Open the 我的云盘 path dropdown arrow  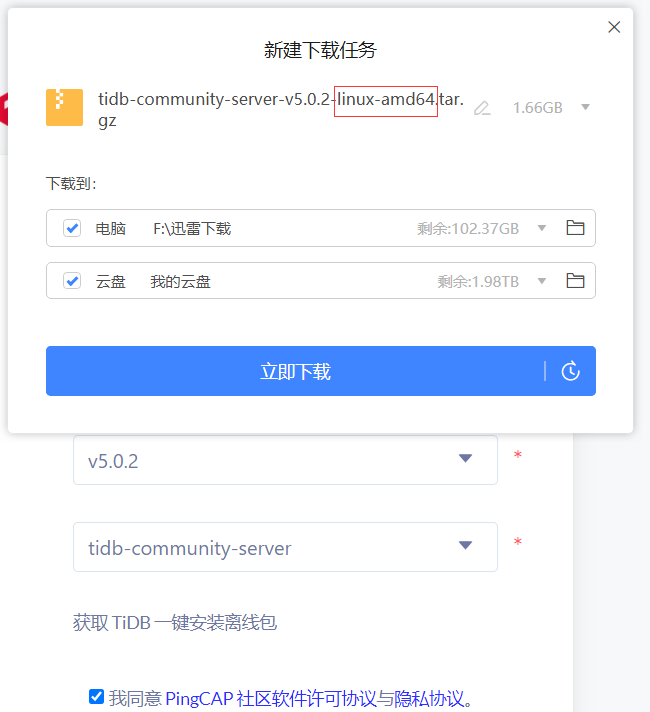(x=541, y=281)
